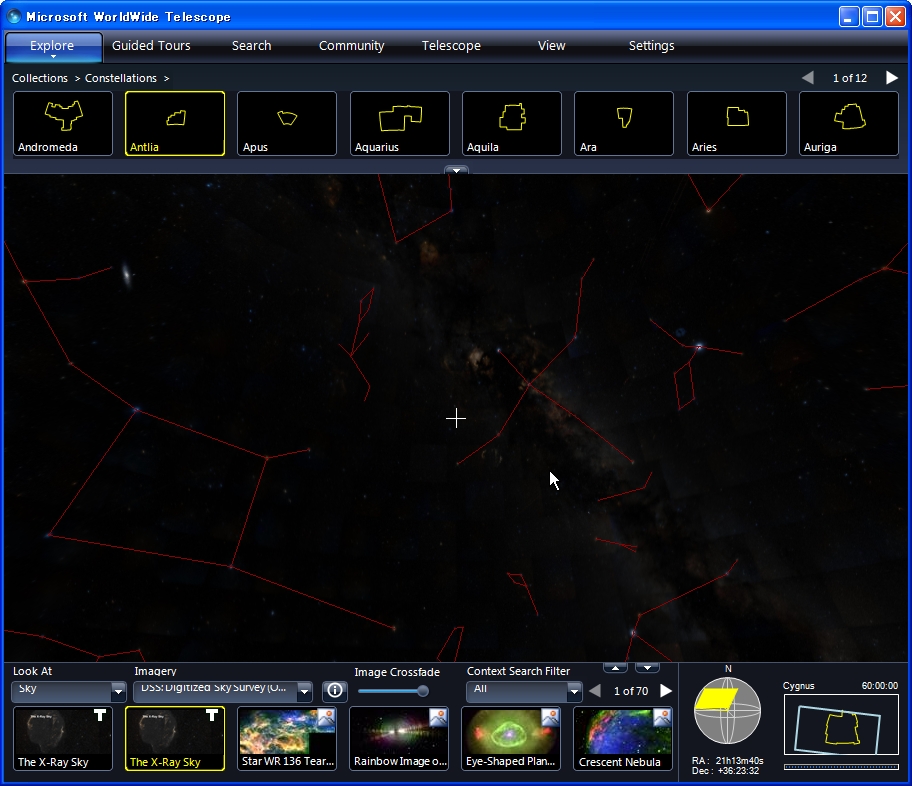This screenshot has width=912, height=786.
Task: Open the Ara constellation thumbnail
Action: (x=624, y=123)
